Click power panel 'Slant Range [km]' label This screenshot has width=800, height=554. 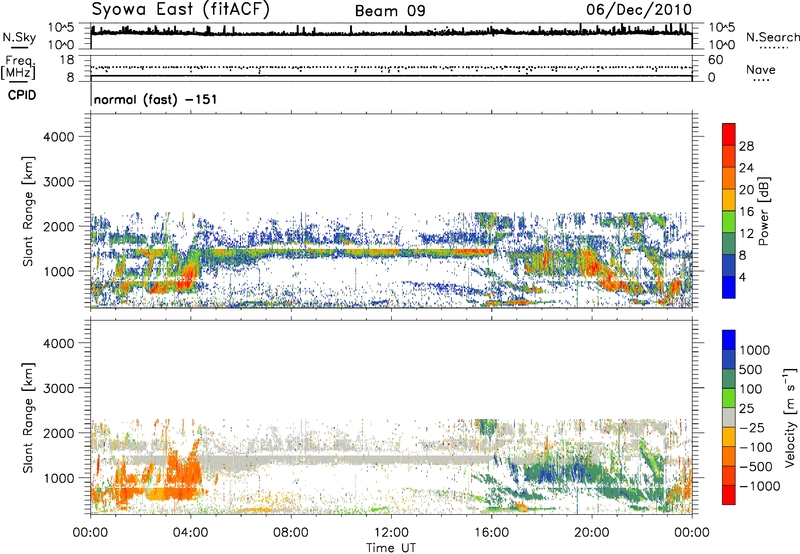tap(28, 211)
